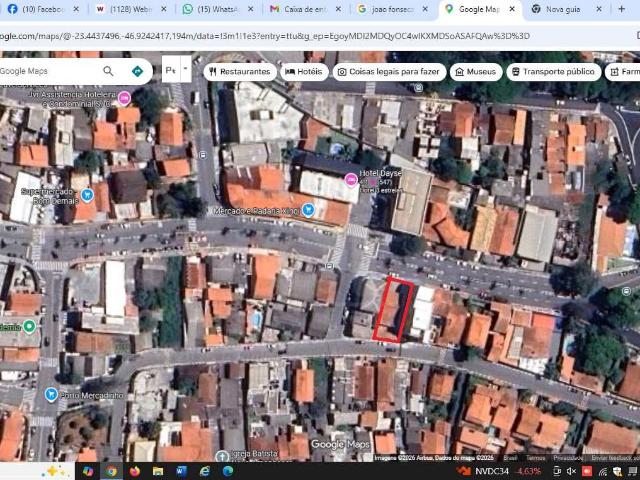This screenshot has height=480, width=640.
Task: Open the Privacidade link in map footer
Action: (x=568, y=458)
